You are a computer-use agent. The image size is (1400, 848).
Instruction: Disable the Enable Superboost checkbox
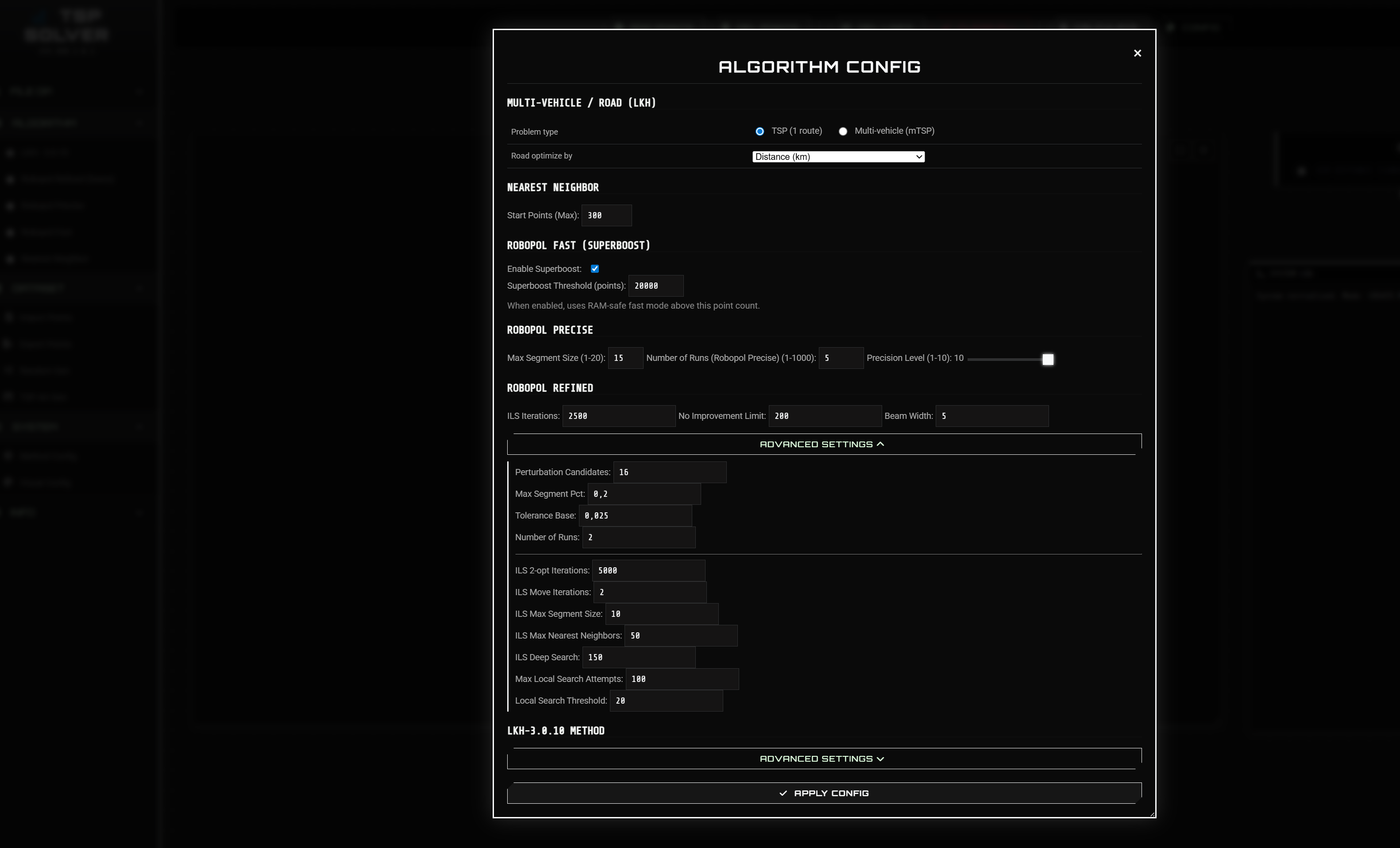pos(594,269)
